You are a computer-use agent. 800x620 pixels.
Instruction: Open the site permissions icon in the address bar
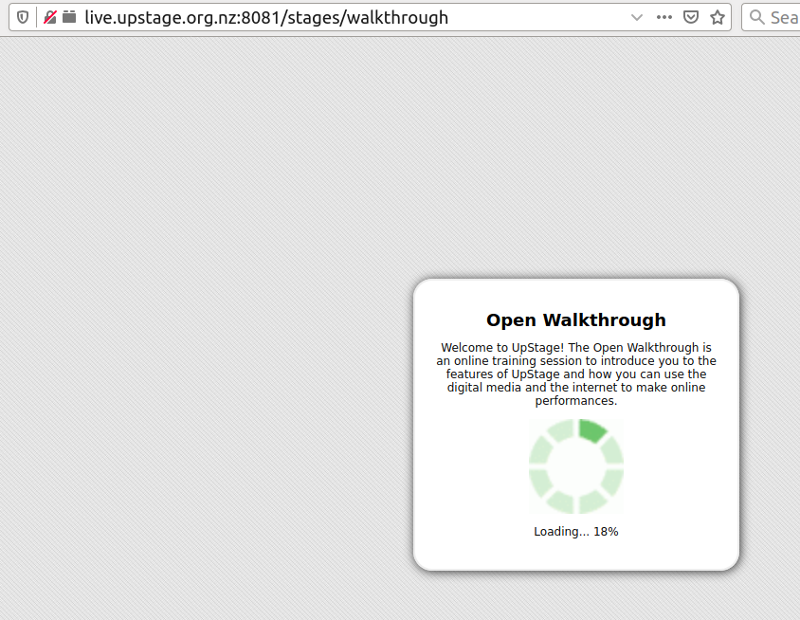click(69, 17)
